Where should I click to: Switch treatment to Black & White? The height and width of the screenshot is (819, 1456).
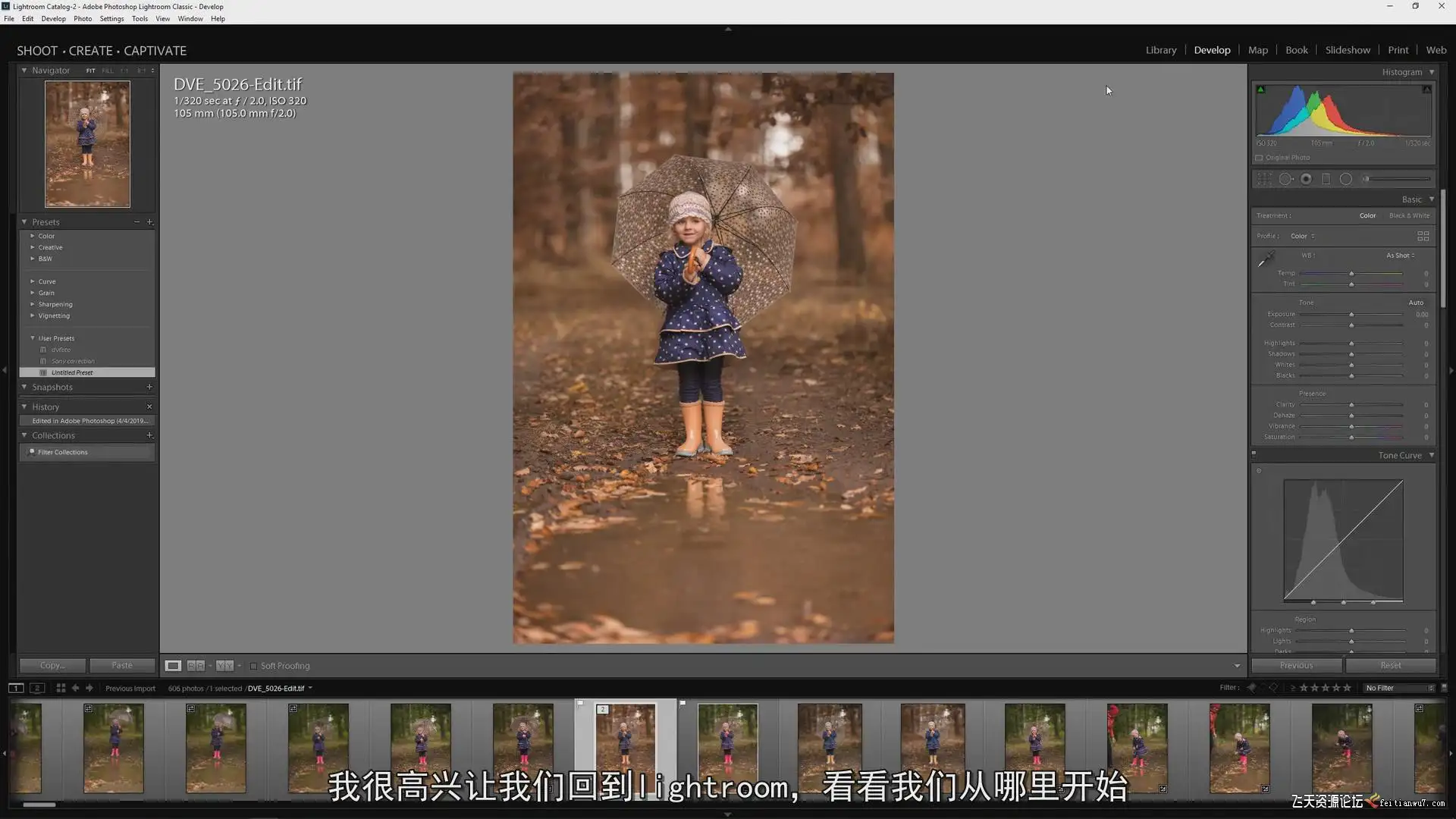click(1409, 215)
